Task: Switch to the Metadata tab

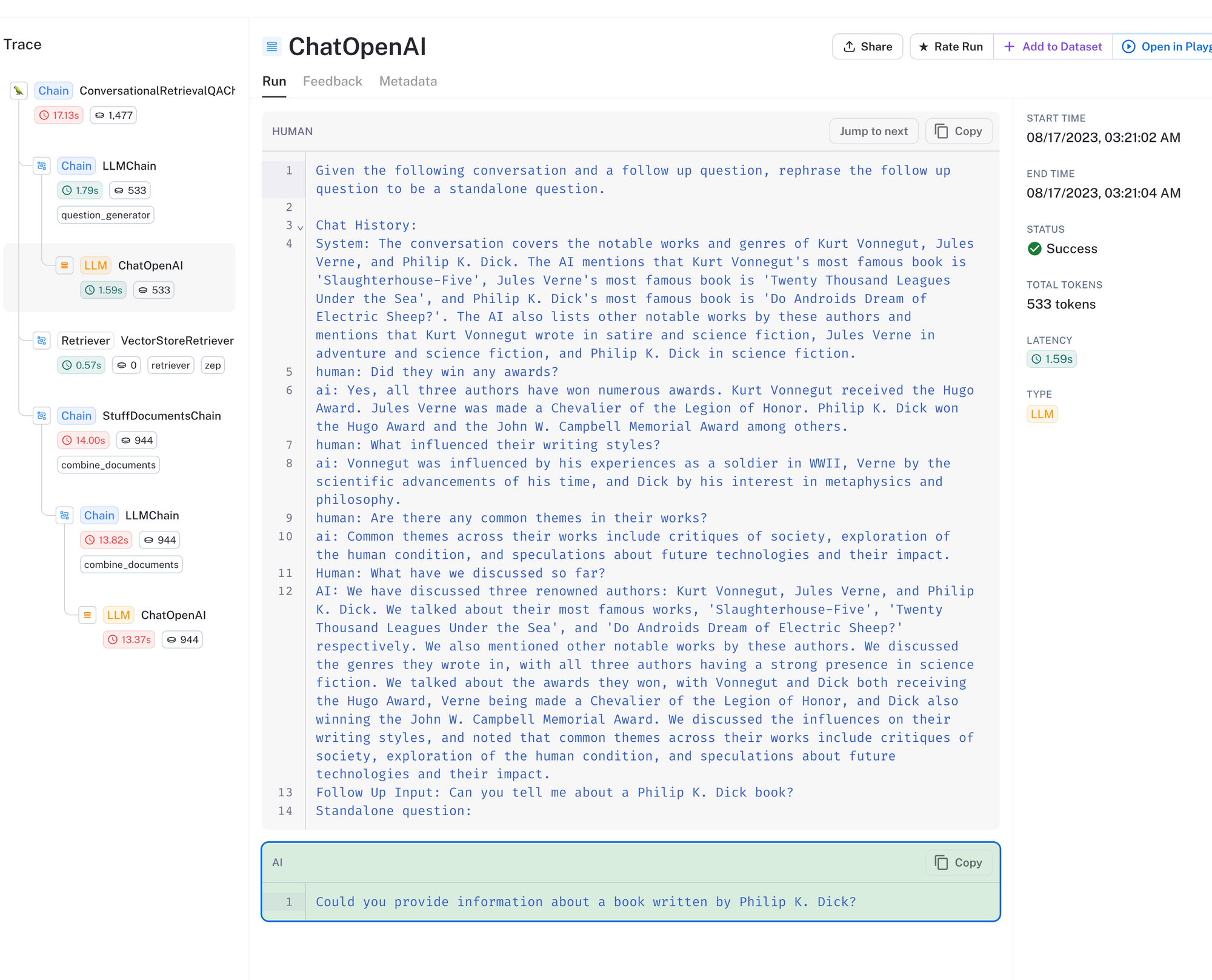Action: coord(408,81)
